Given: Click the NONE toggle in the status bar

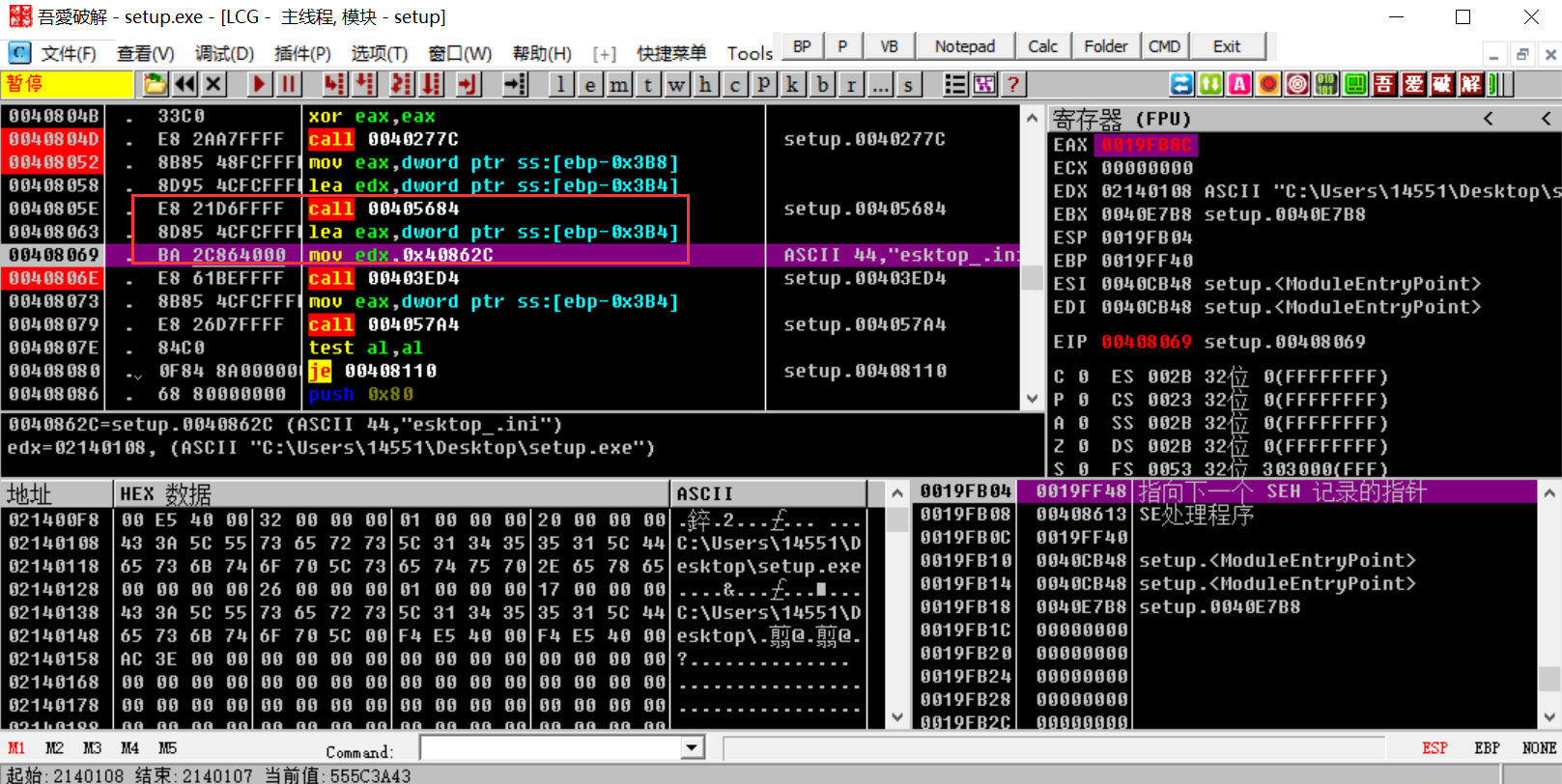Looking at the screenshot, I should click(x=1539, y=748).
